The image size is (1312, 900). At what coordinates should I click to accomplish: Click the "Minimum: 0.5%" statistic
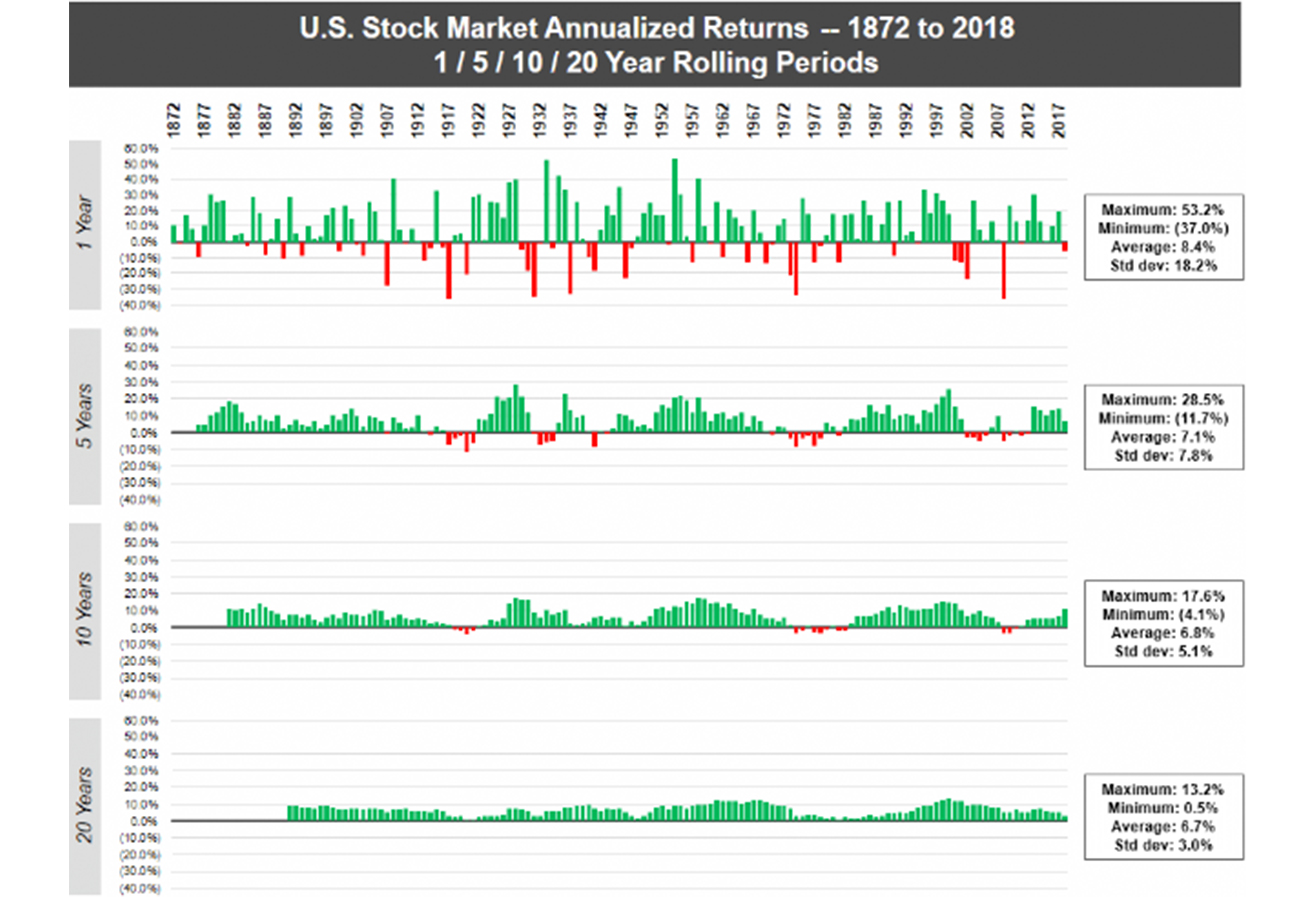(1164, 806)
